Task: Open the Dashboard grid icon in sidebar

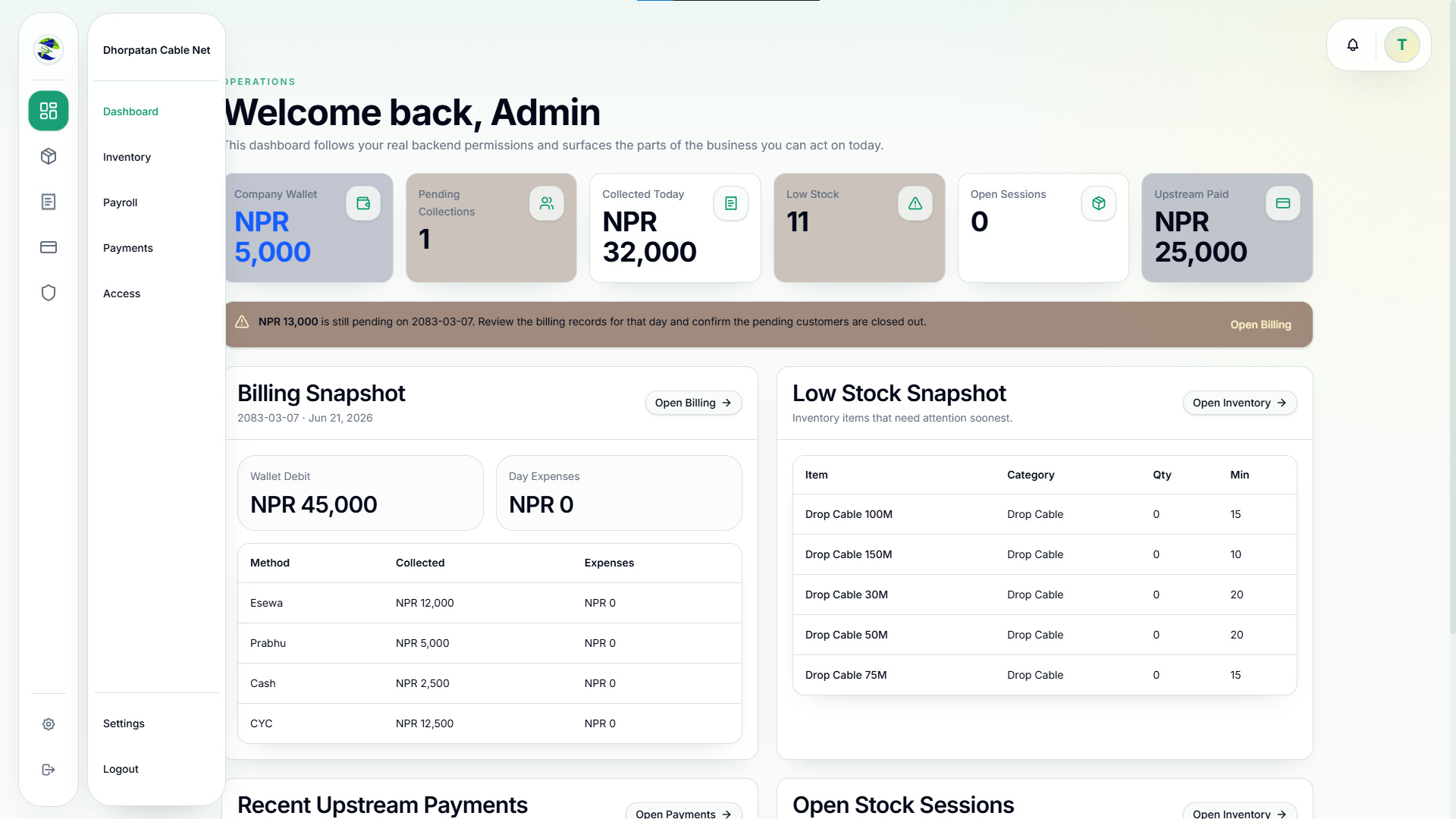Action: coord(49,111)
